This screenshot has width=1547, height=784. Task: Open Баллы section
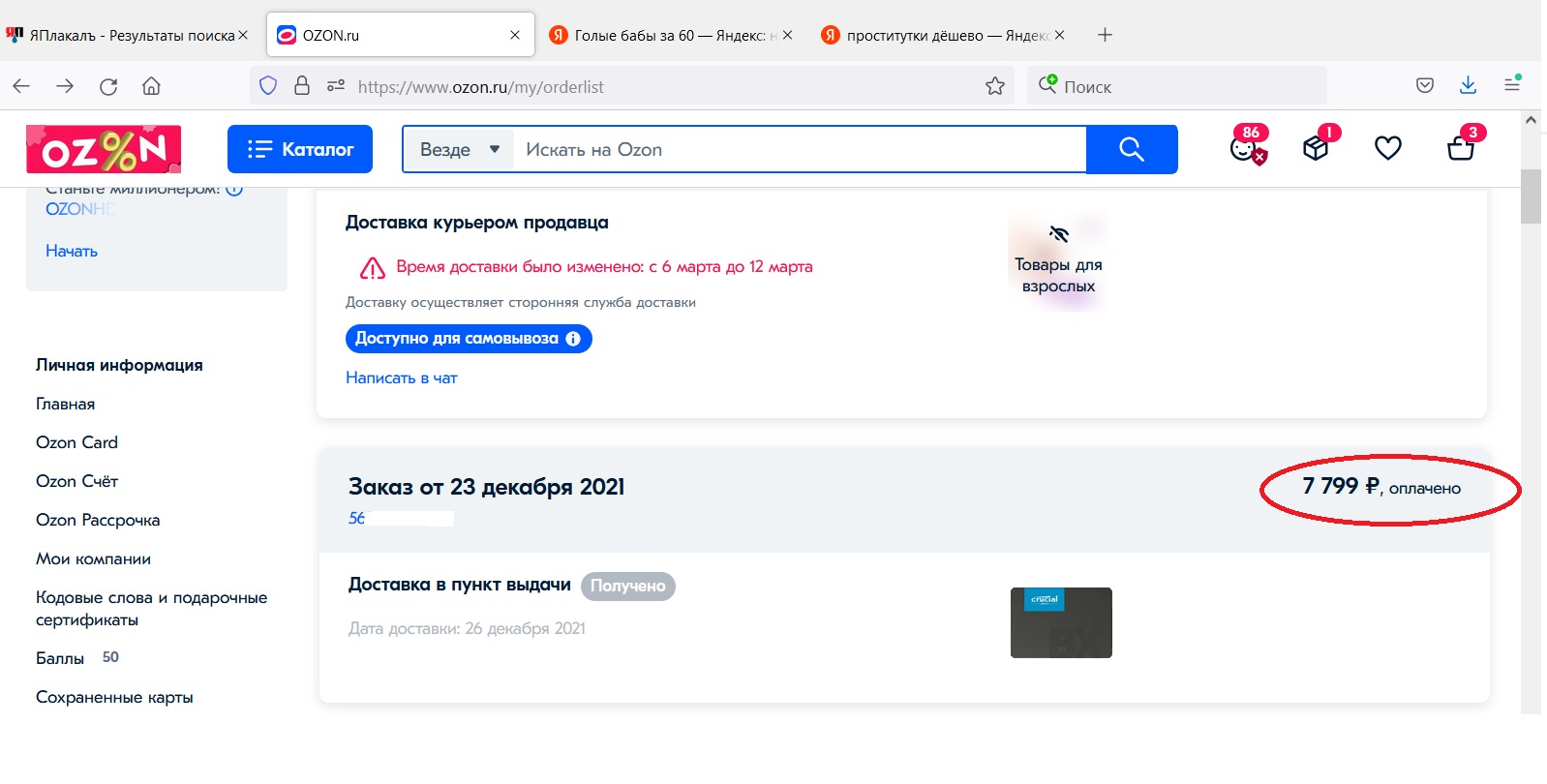[x=60, y=658]
